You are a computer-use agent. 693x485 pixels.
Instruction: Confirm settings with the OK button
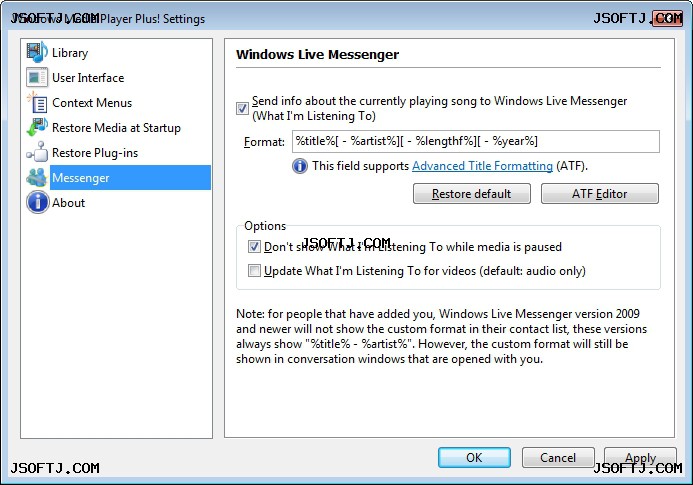(x=474, y=458)
